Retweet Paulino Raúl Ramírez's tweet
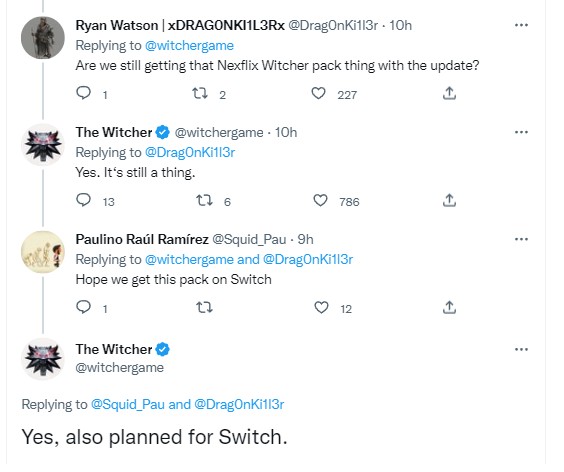Screen dimensions: 564x472 click(x=204, y=308)
